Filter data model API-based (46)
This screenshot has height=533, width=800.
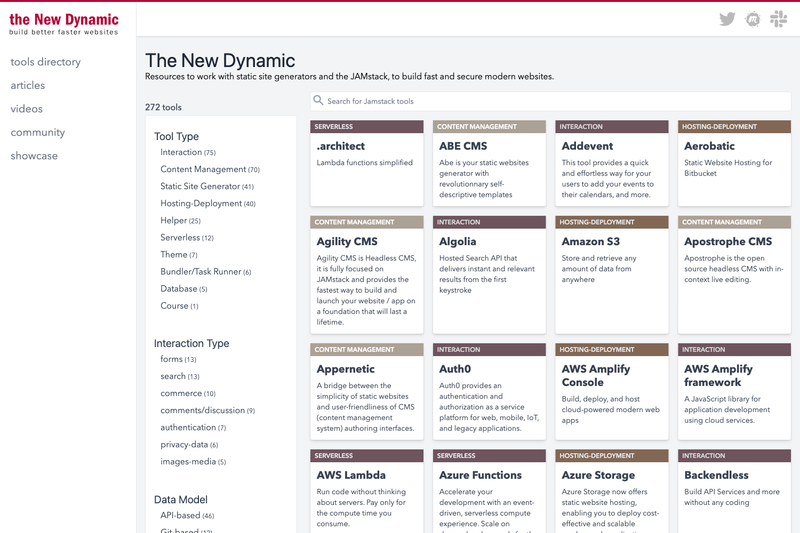pyautogui.click(x=187, y=515)
